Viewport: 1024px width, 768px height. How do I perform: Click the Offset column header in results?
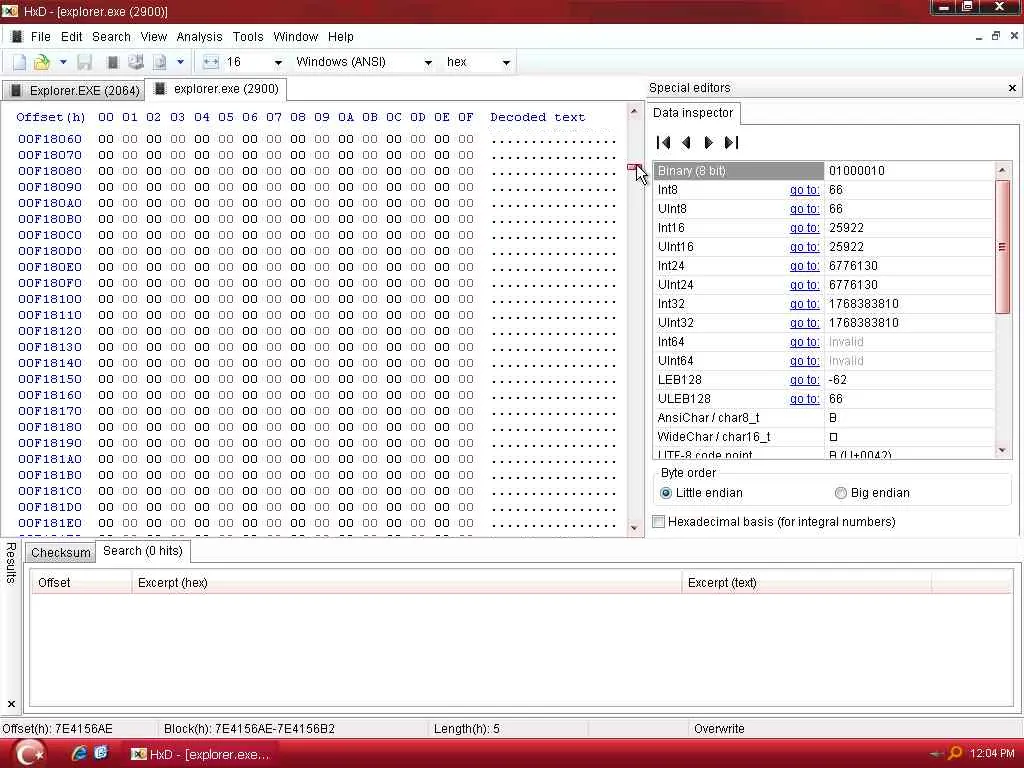coord(82,583)
